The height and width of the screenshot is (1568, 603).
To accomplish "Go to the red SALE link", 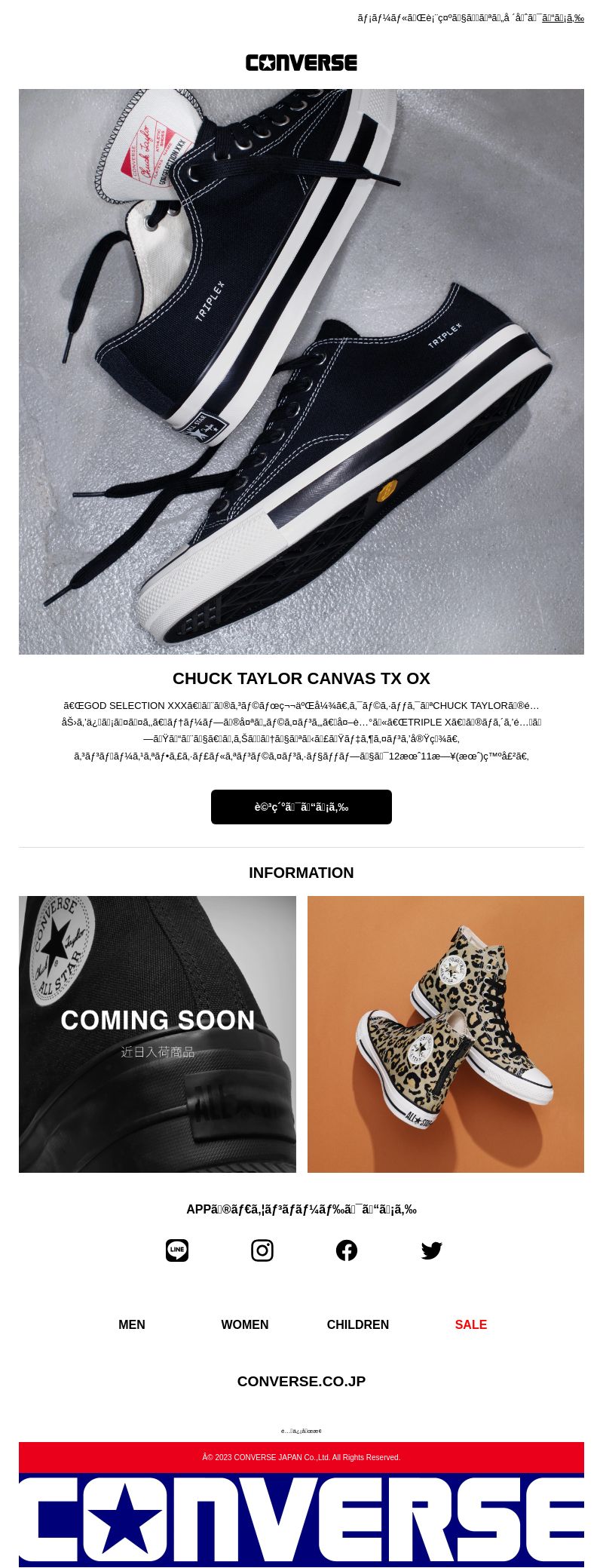I will [x=471, y=1324].
